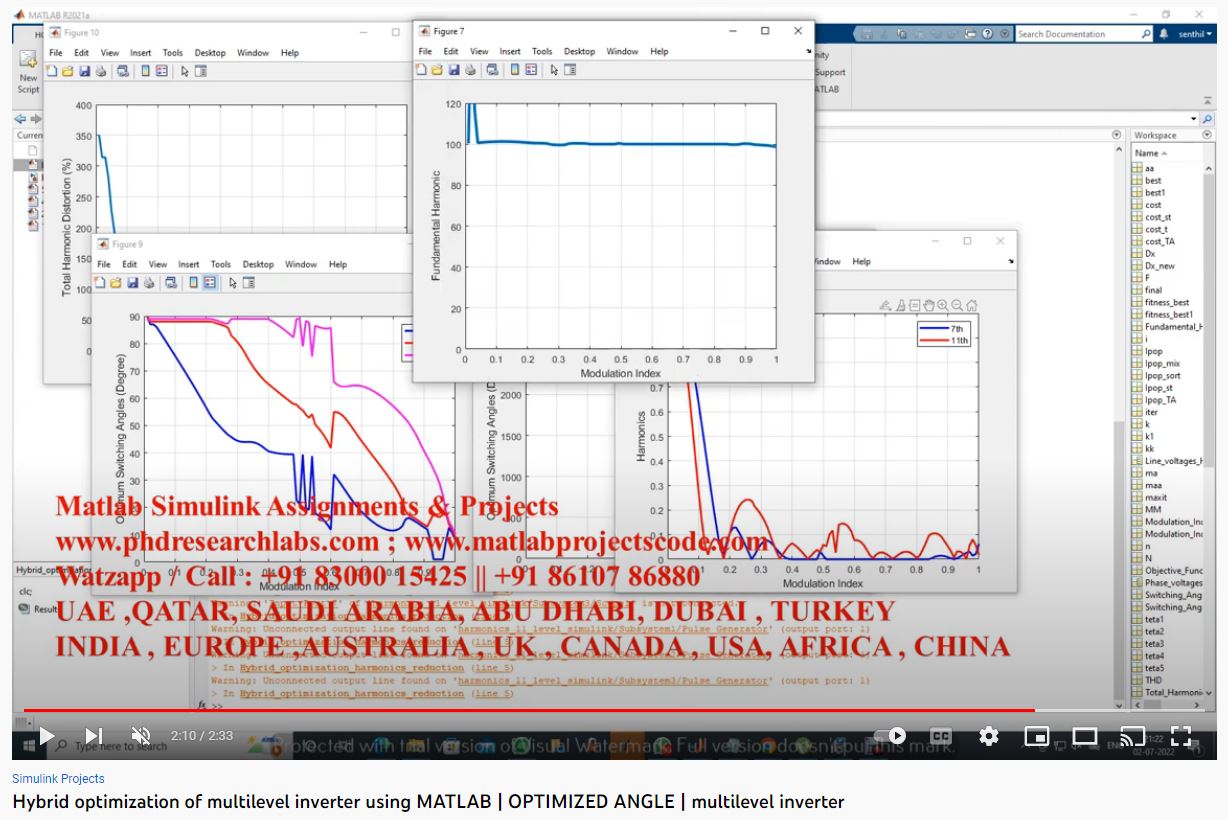Image resolution: width=1228 pixels, height=820 pixels.
Task: Click Open File icon in Figure 9 toolbar
Action: [116, 283]
